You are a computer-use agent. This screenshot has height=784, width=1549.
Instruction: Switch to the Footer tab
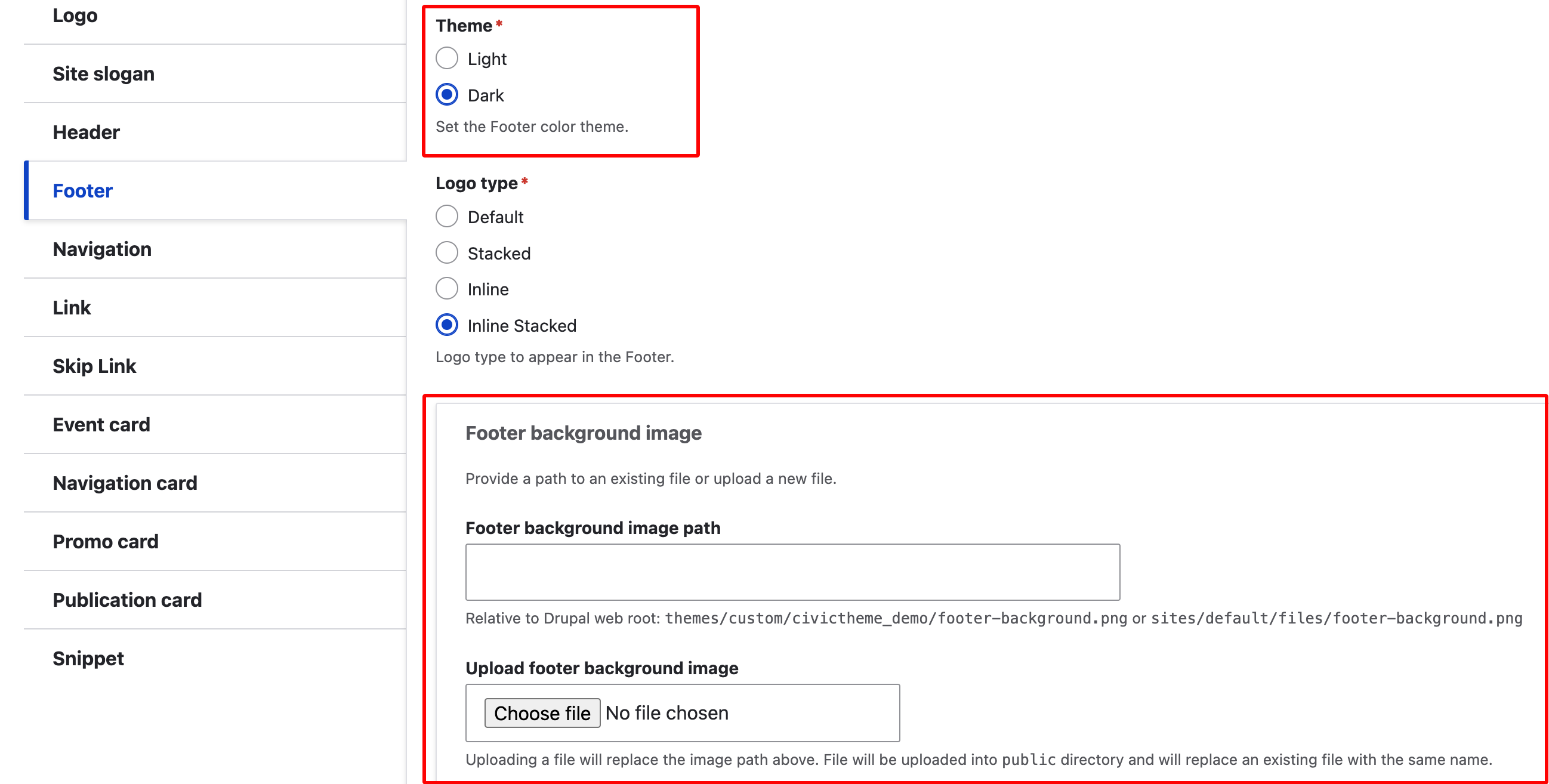click(x=82, y=190)
